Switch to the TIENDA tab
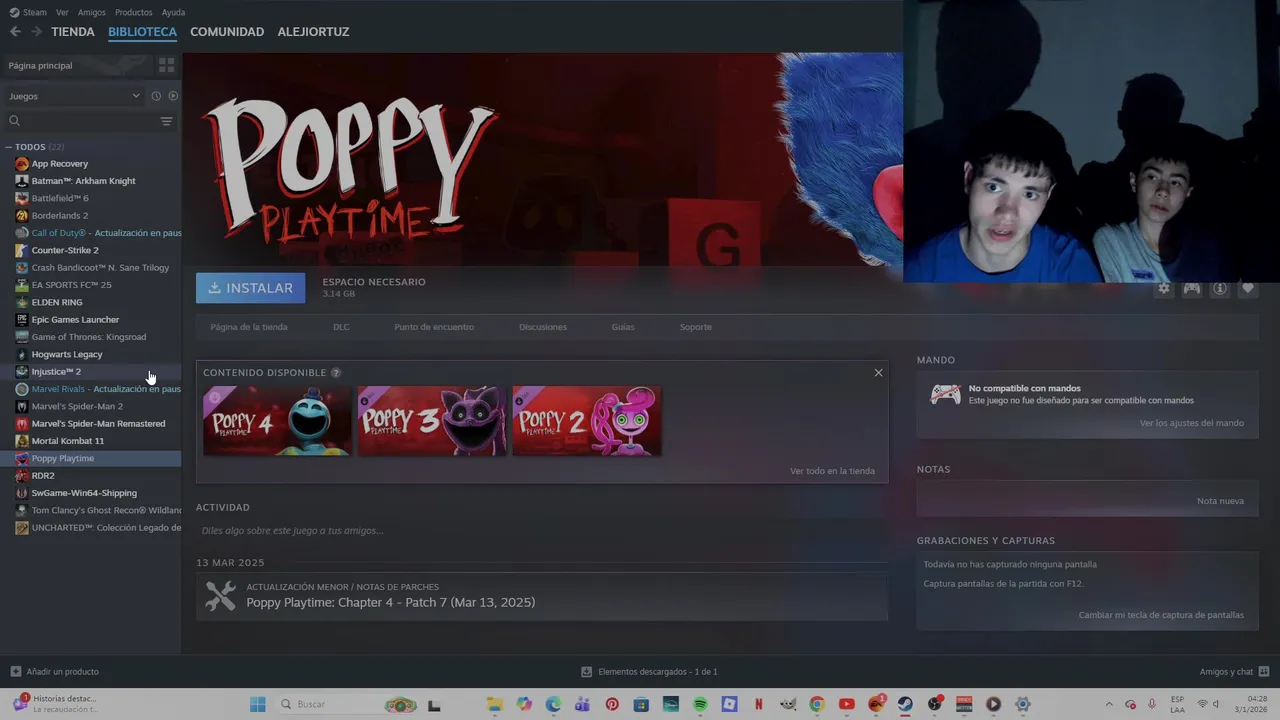 click(x=73, y=32)
